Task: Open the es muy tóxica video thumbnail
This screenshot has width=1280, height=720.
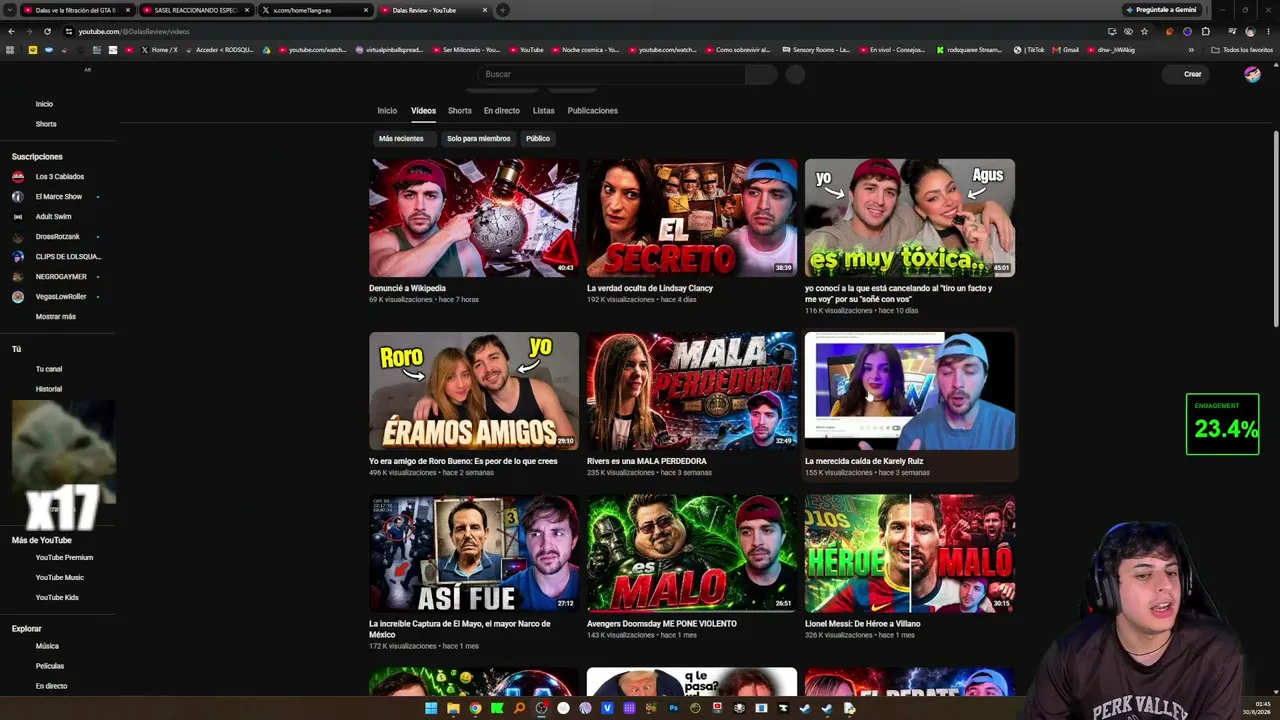Action: point(910,218)
